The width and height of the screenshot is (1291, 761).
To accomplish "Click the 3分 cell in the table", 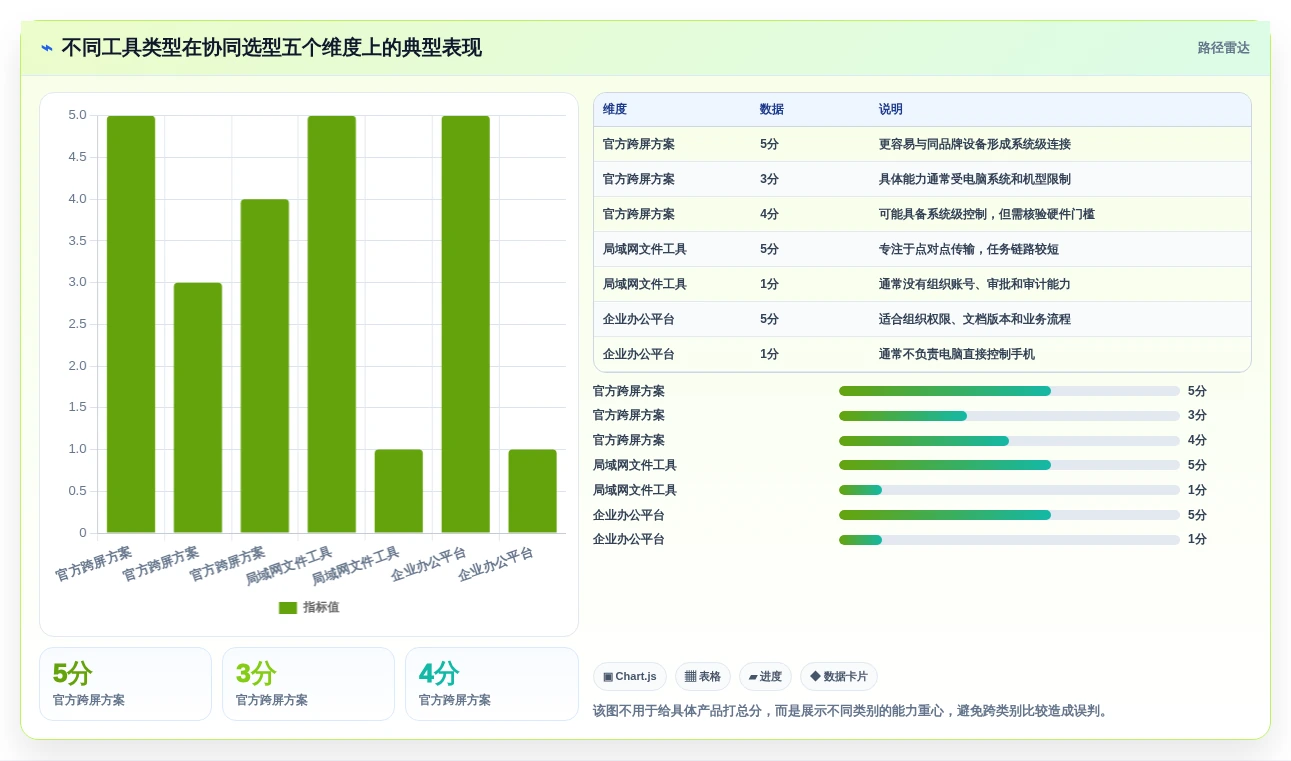I will [769, 180].
